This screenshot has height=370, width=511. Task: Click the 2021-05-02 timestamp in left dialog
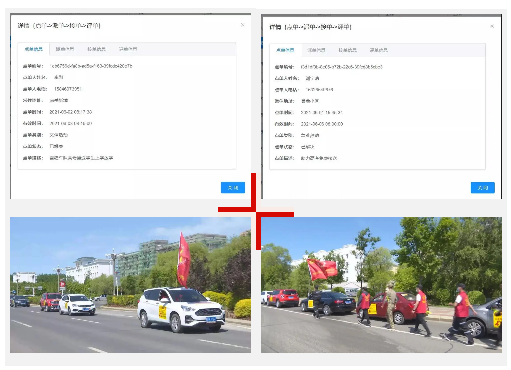71,112
